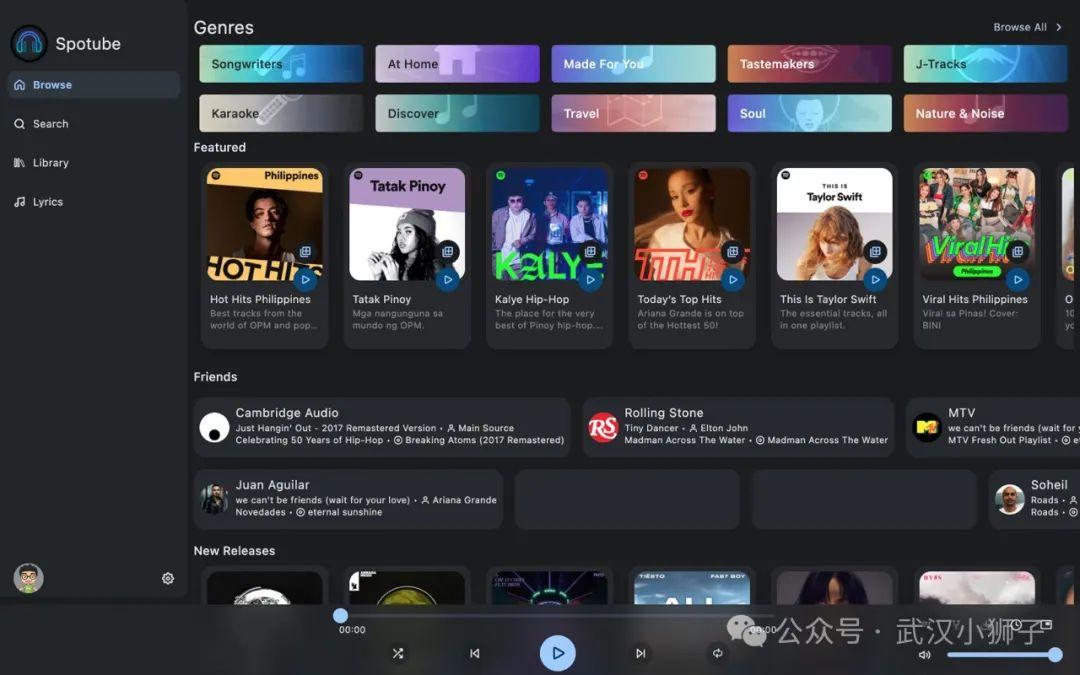1080x675 pixels.
Task: Play the Hot Hits Philippines playlist
Action: (307, 280)
